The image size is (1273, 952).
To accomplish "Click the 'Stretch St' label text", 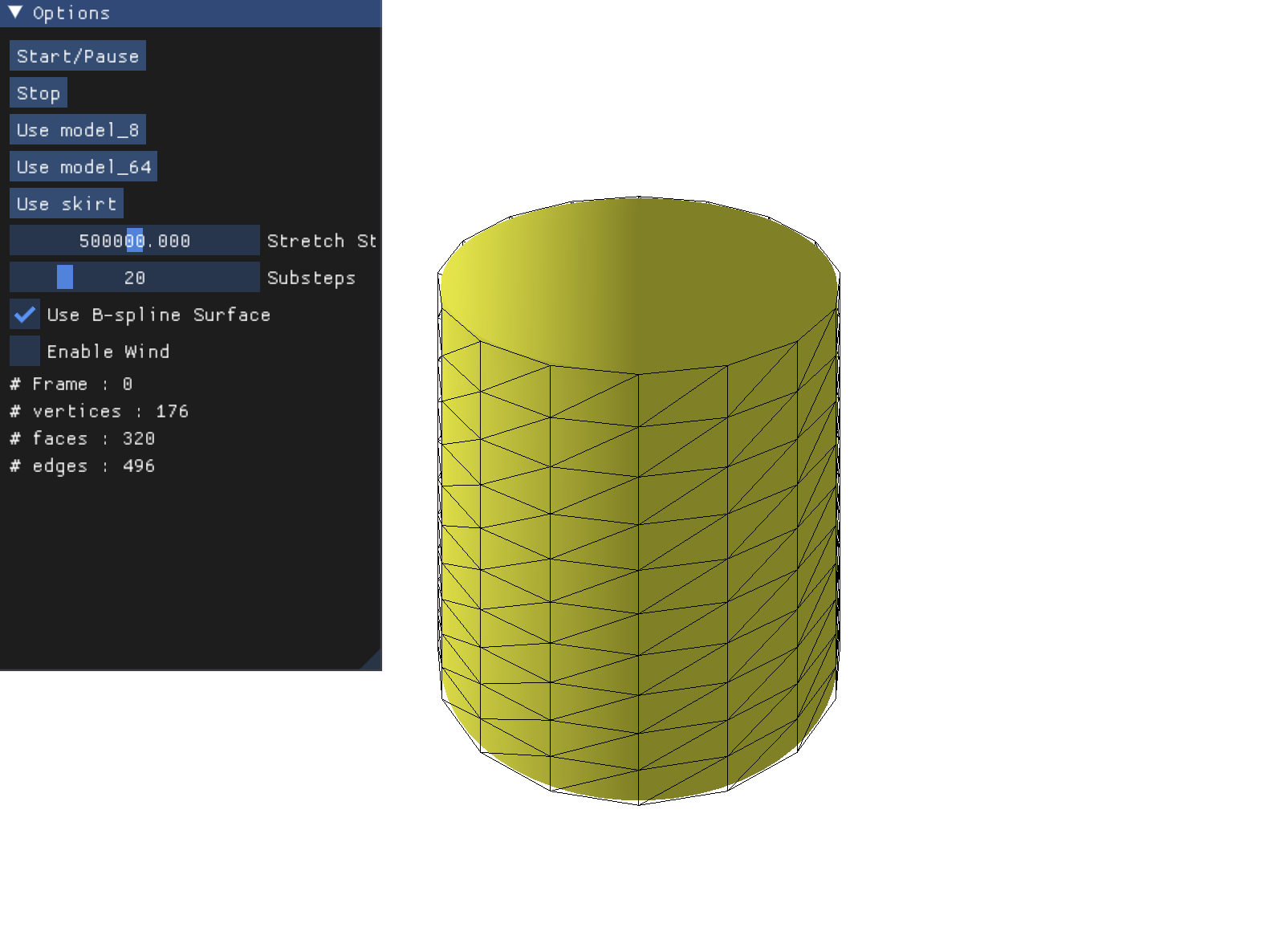I will pyautogui.click(x=322, y=241).
